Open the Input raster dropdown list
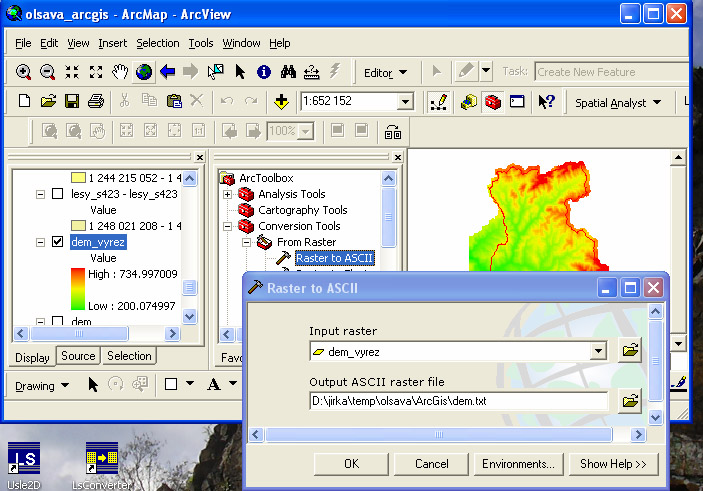Screen dimensions: 703x491 pos(598,351)
